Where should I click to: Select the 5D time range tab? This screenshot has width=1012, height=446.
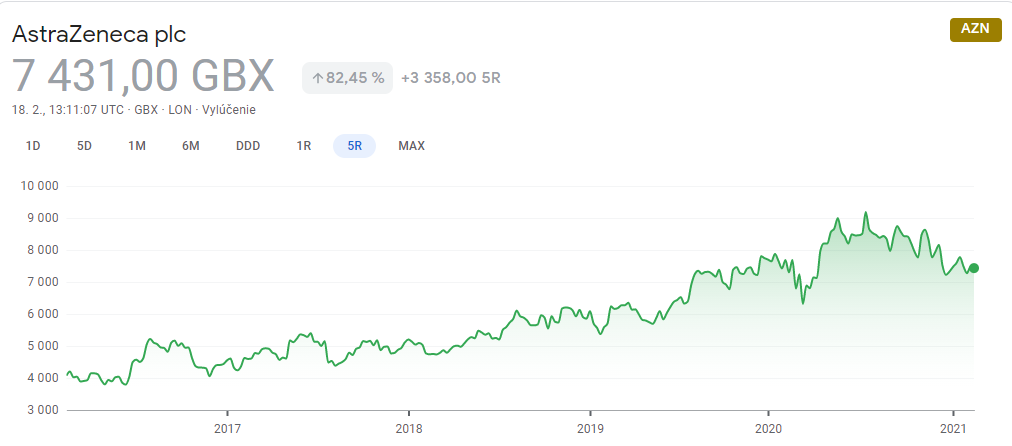(x=85, y=146)
